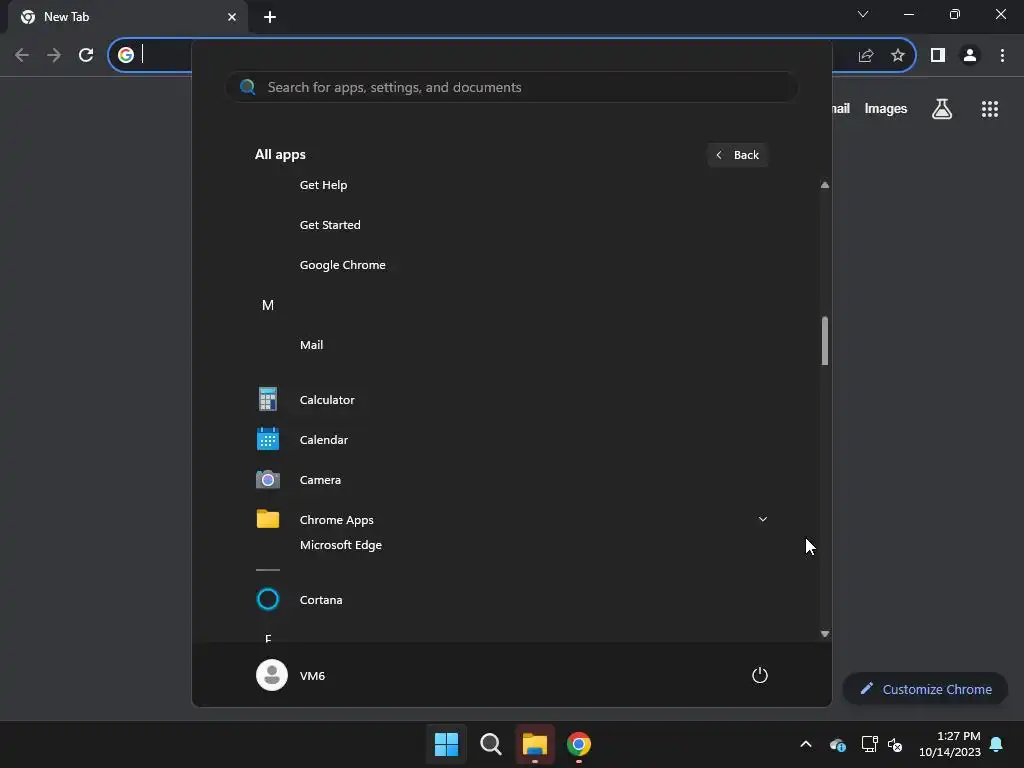This screenshot has width=1024, height=768.
Task: Click the share page icon in address bar
Action: coord(866,55)
